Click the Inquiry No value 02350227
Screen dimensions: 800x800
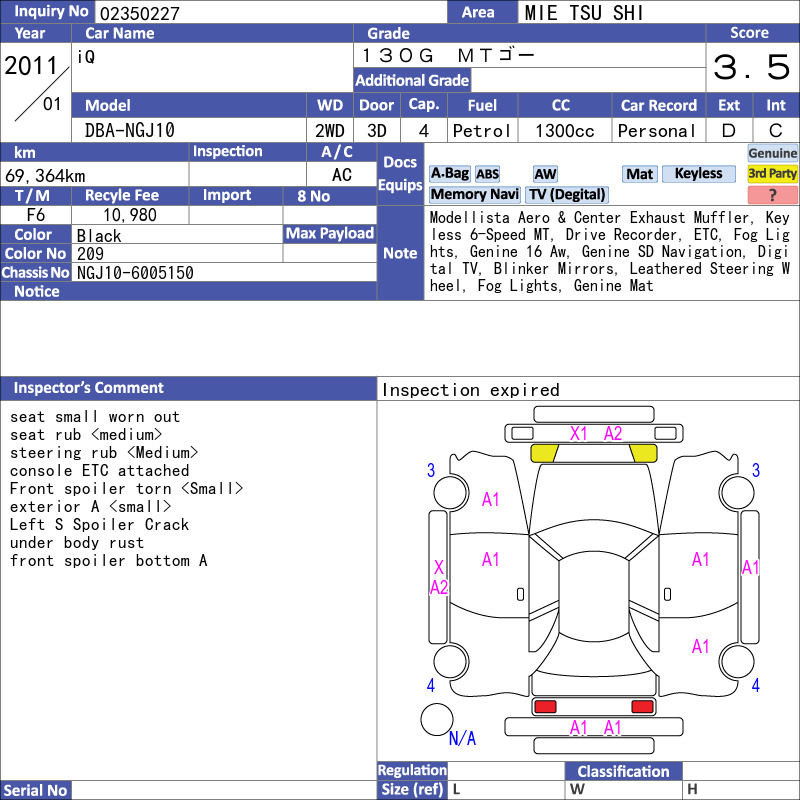click(140, 13)
